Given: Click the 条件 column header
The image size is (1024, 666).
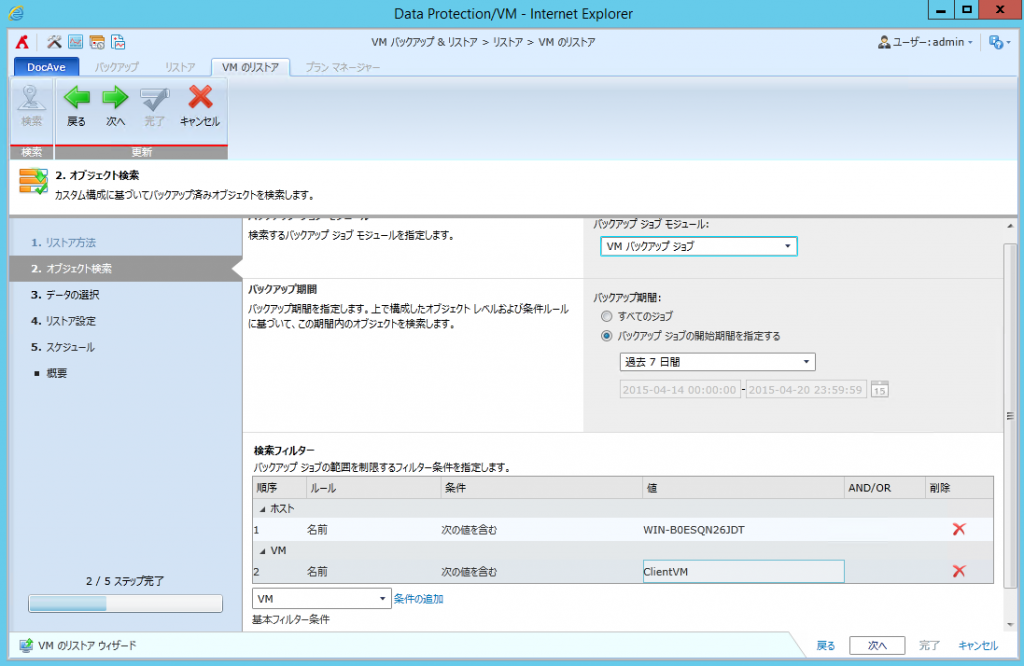Looking at the screenshot, I should coord(541,488).
